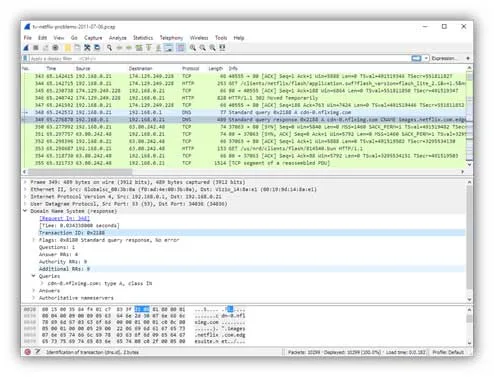494x377 pixels.
Task: Sort by the Length column header
Action: click(215, 68)
